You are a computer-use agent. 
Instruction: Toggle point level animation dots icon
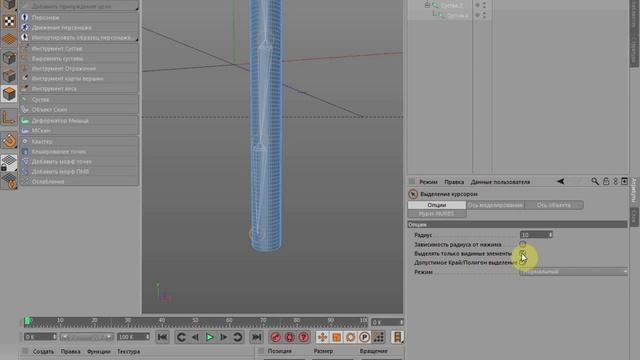[378, 337]
